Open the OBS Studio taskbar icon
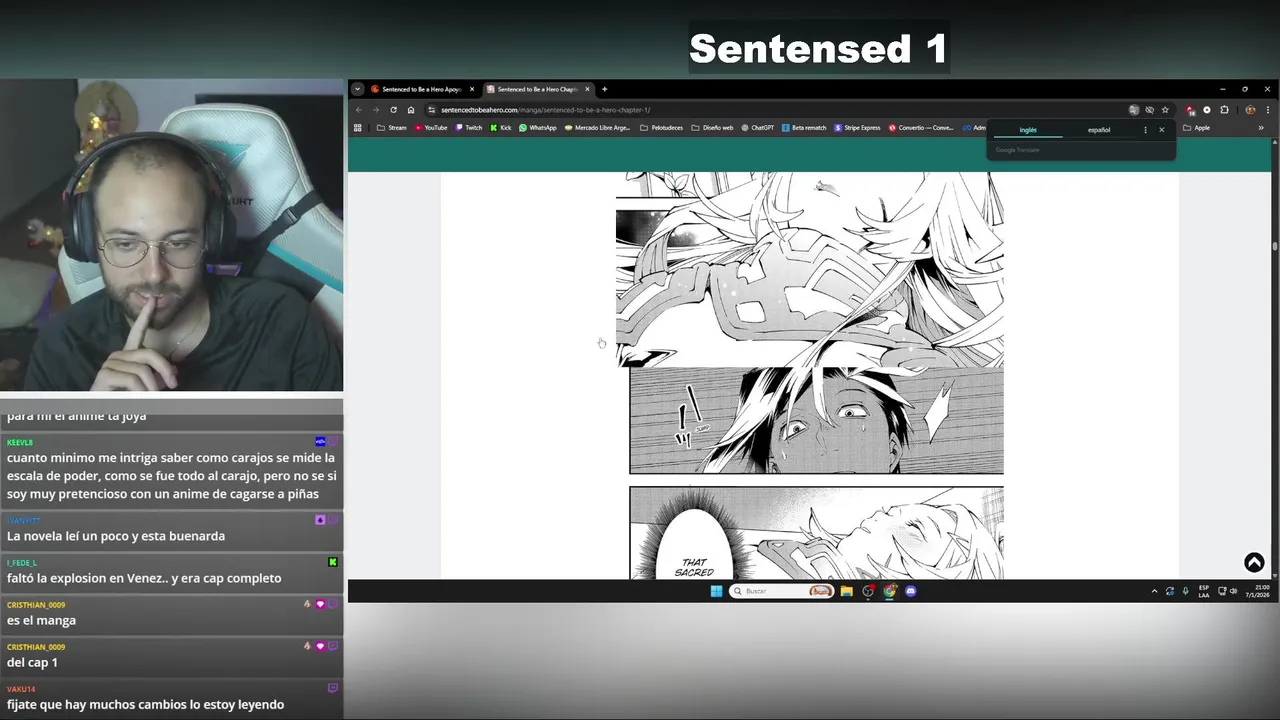Image resolution: width=1280 pixels, height=720 pixels. pyautogui.click(x=868, y=591)
